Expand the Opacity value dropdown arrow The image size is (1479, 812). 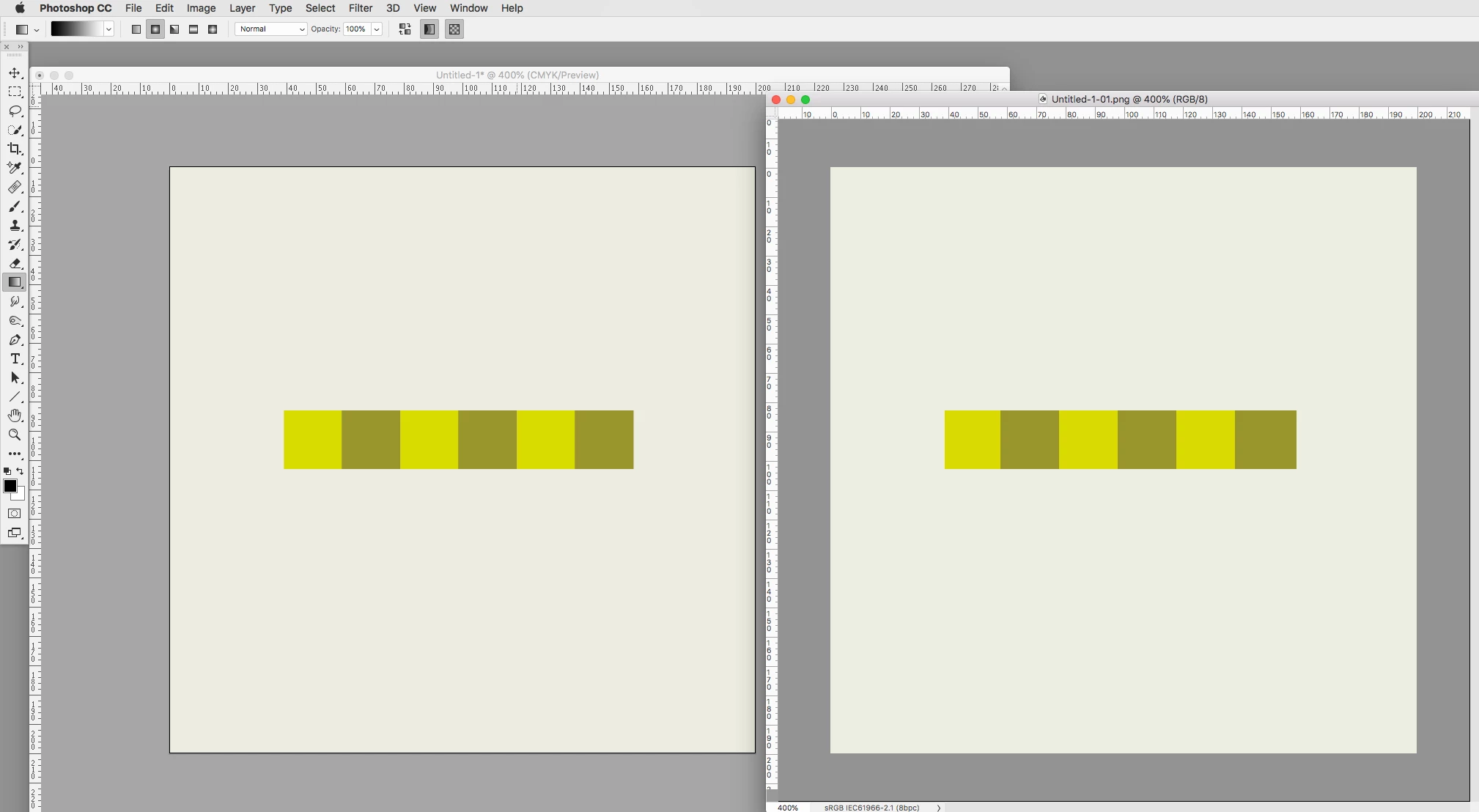point(377,29)
